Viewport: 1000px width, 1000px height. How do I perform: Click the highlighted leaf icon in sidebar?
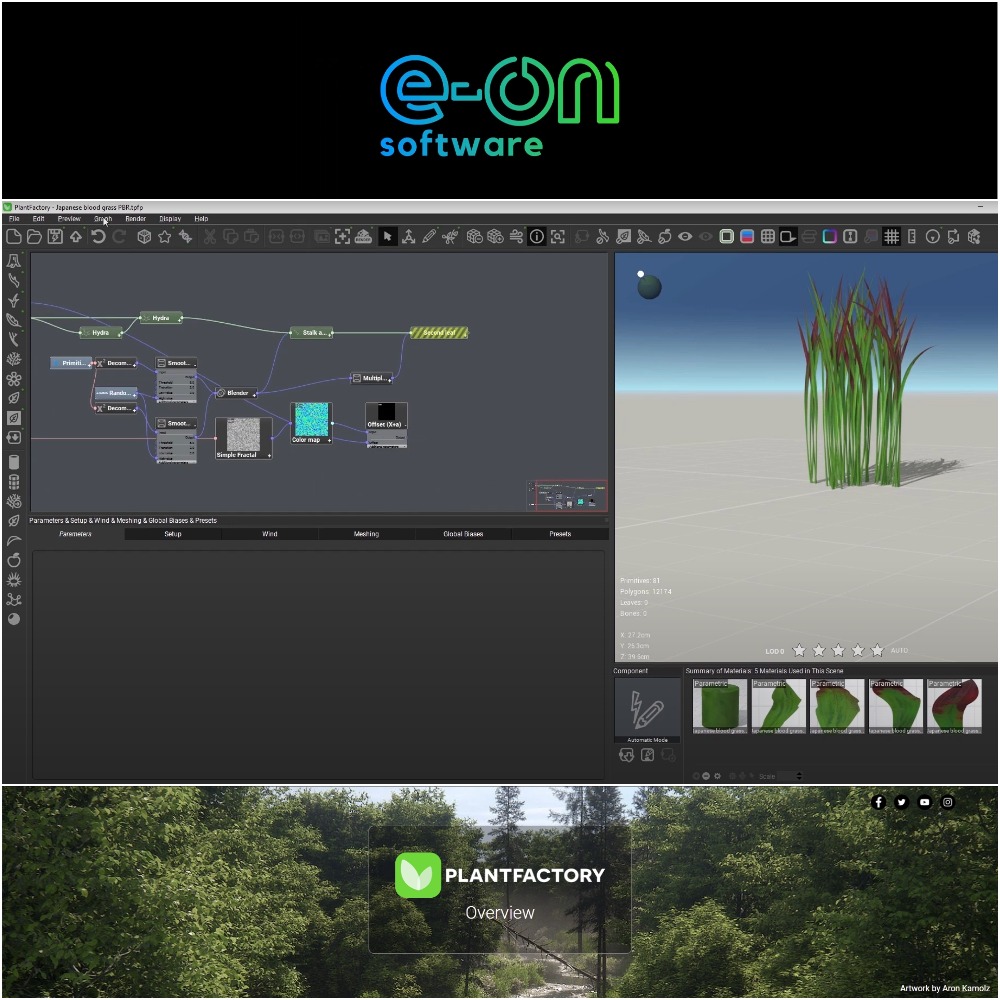[13, 418]
